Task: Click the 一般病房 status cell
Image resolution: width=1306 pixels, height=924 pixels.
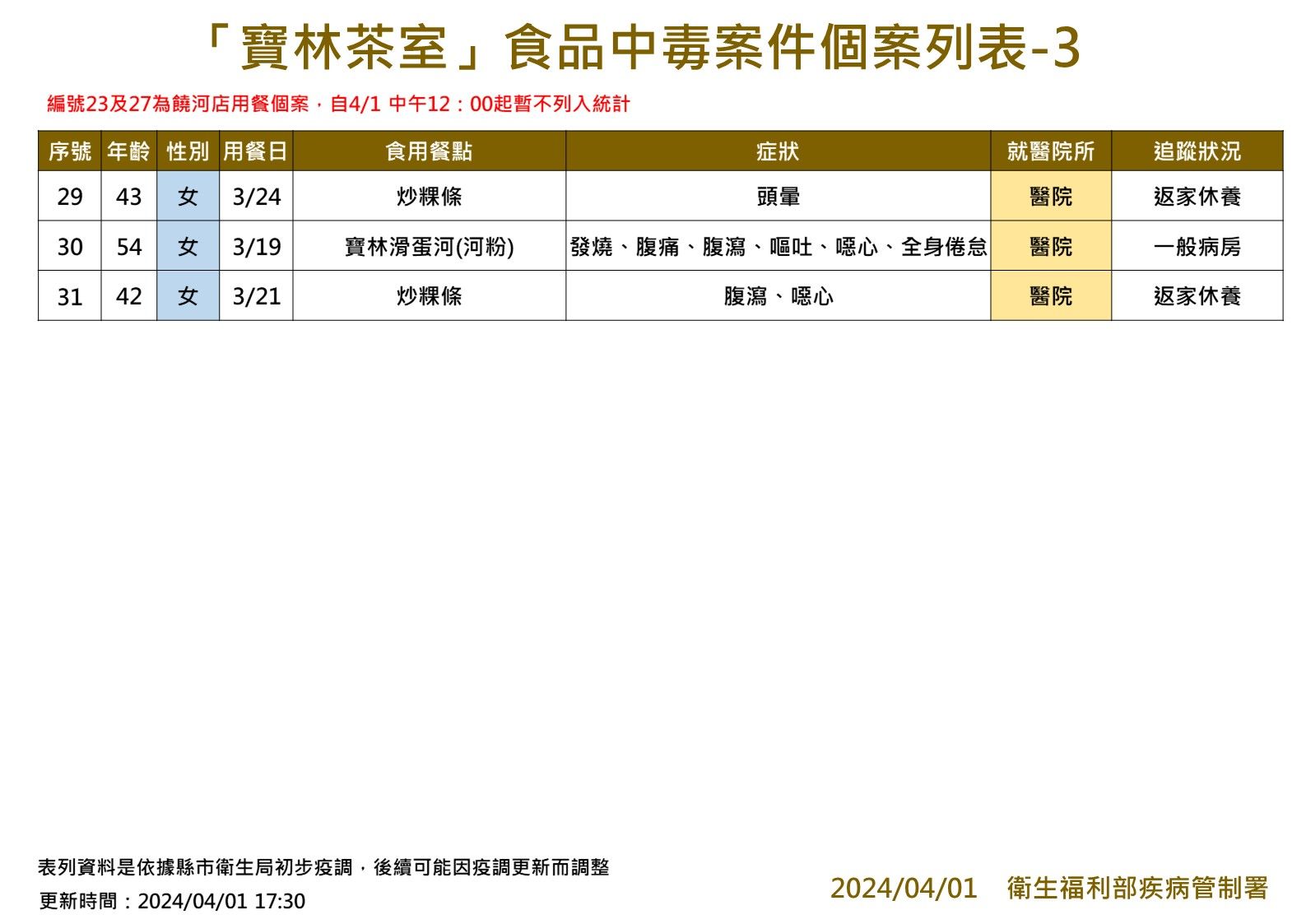Action: [x=1197, y=246]
